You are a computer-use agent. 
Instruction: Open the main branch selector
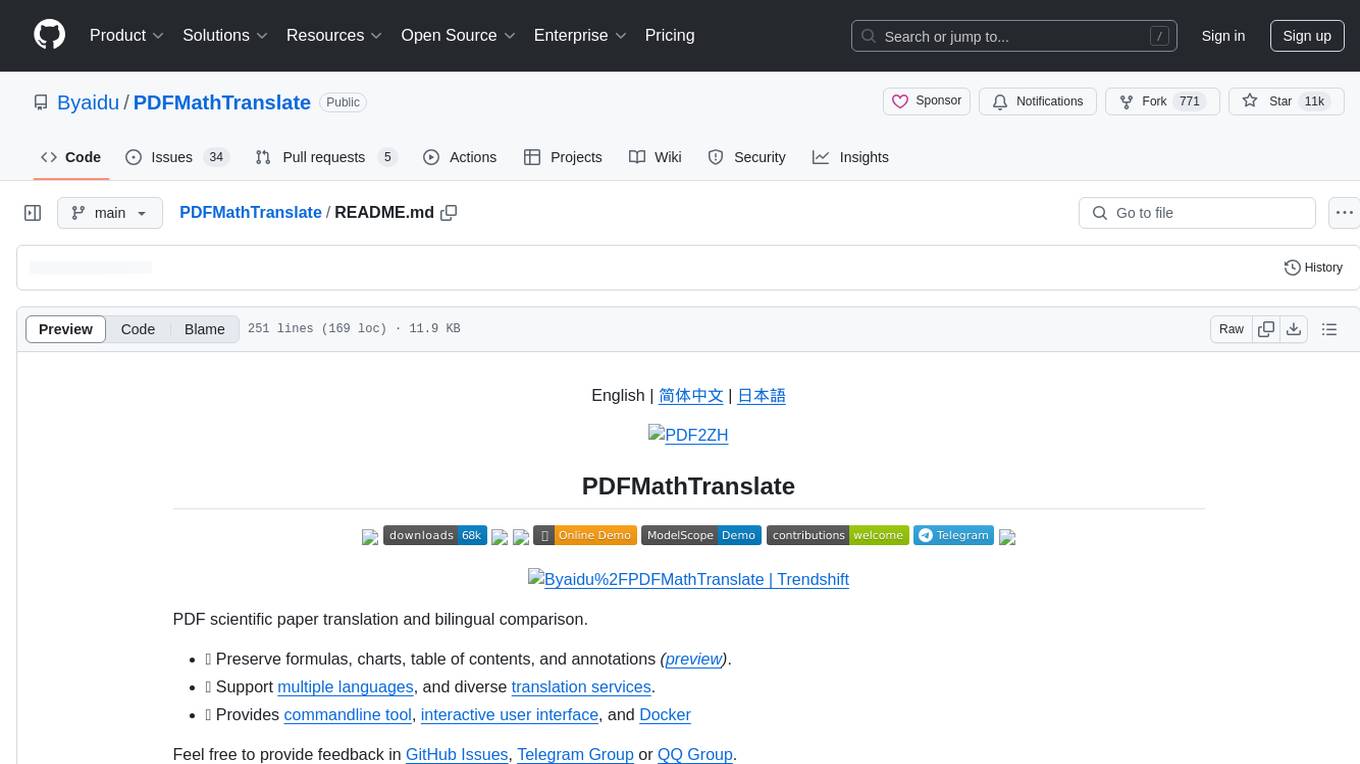110,213
